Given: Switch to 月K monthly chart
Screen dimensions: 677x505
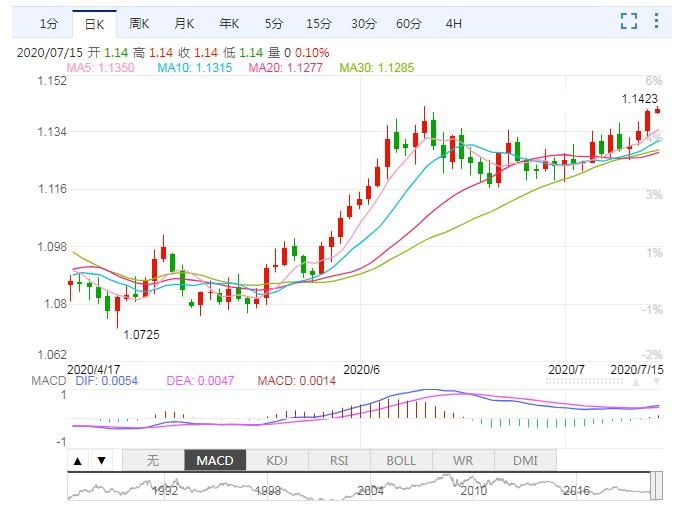Looking at the screenshot, I should click(184, 22).
